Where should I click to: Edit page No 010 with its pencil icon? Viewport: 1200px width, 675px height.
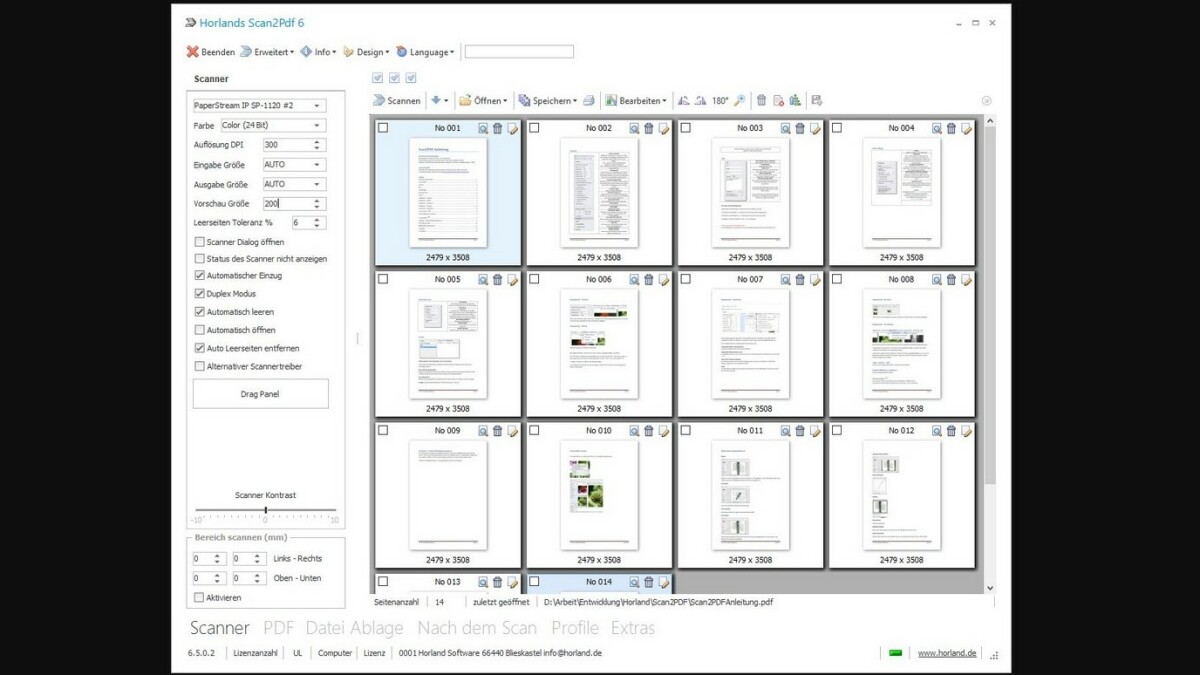tap(663, 431)
